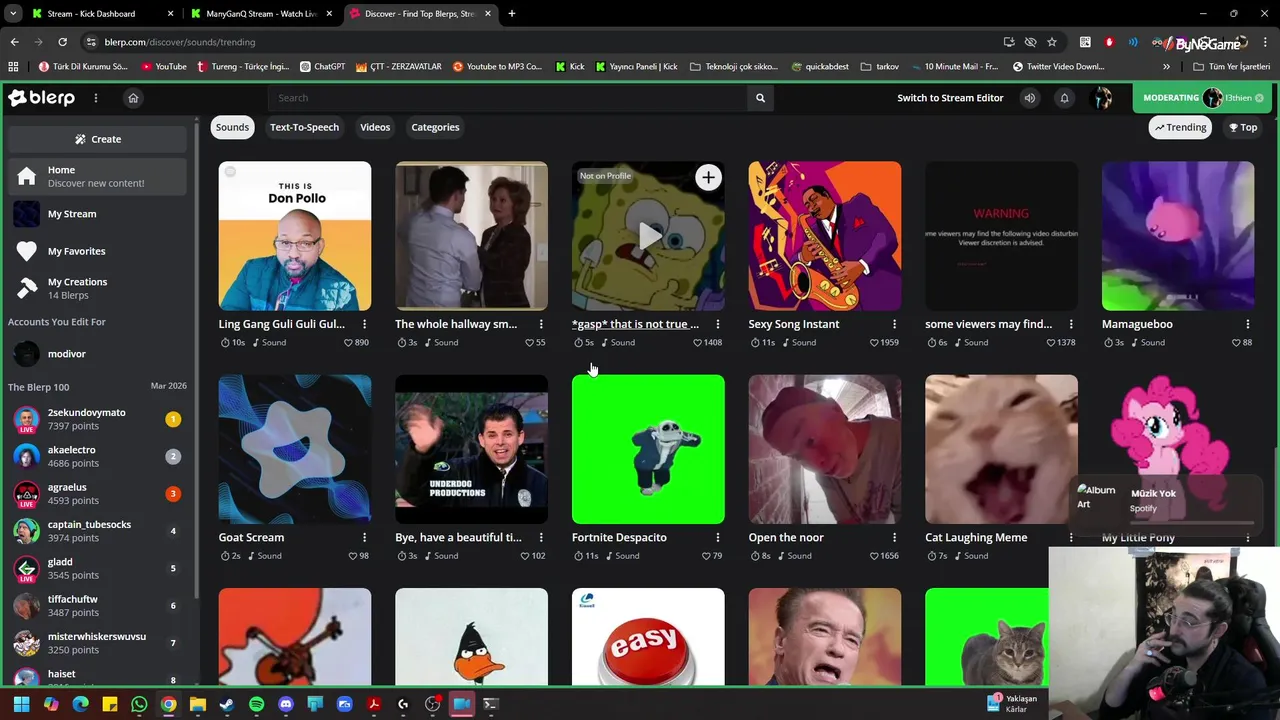Viewport: 1280px width, 720px height.
Task: Open options for Ling Gang Guli Guli sound
Action: [x=364, y=324]
